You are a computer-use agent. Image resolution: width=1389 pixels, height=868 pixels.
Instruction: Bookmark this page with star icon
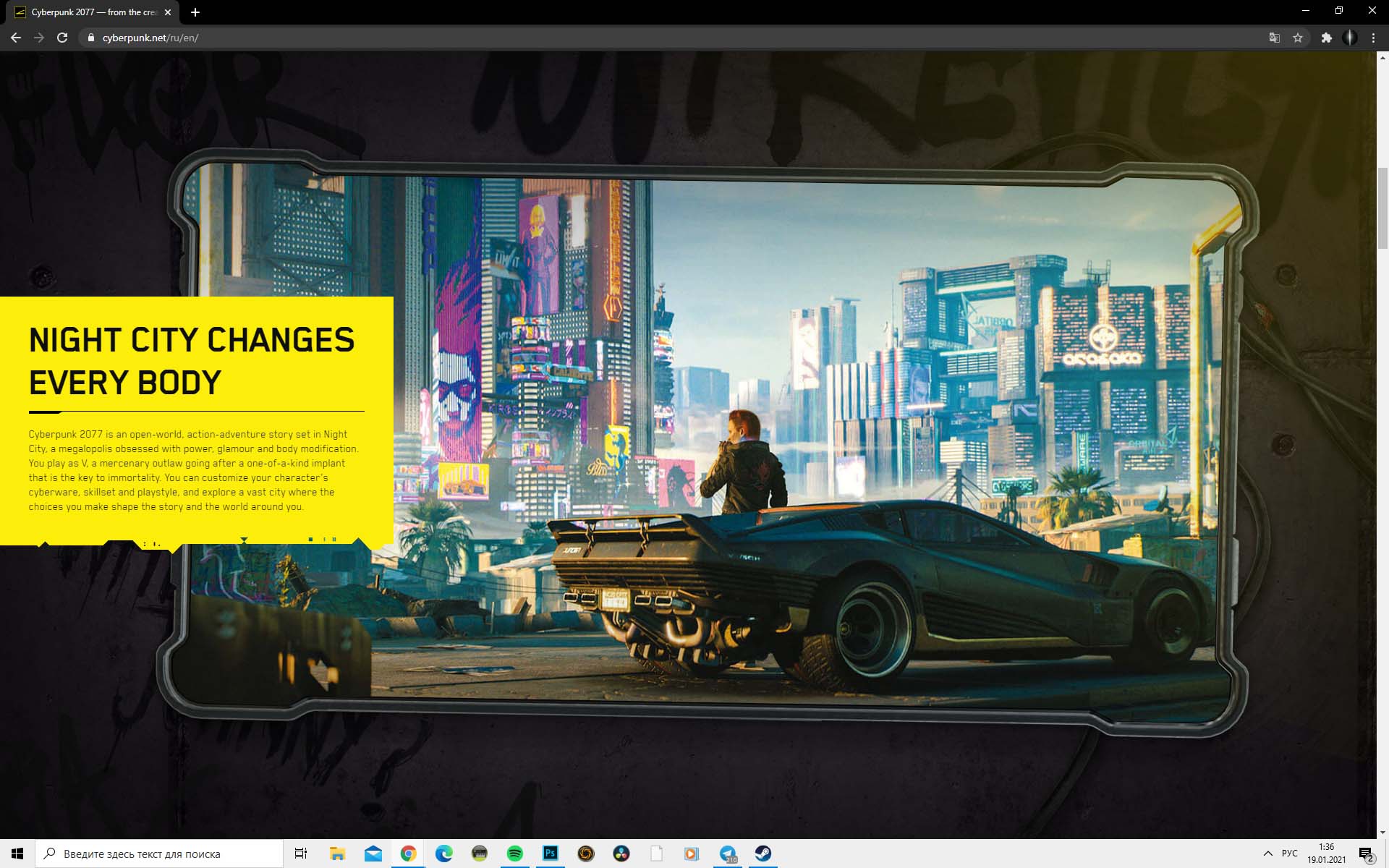pyautogui.click(x=1298, y=38)
